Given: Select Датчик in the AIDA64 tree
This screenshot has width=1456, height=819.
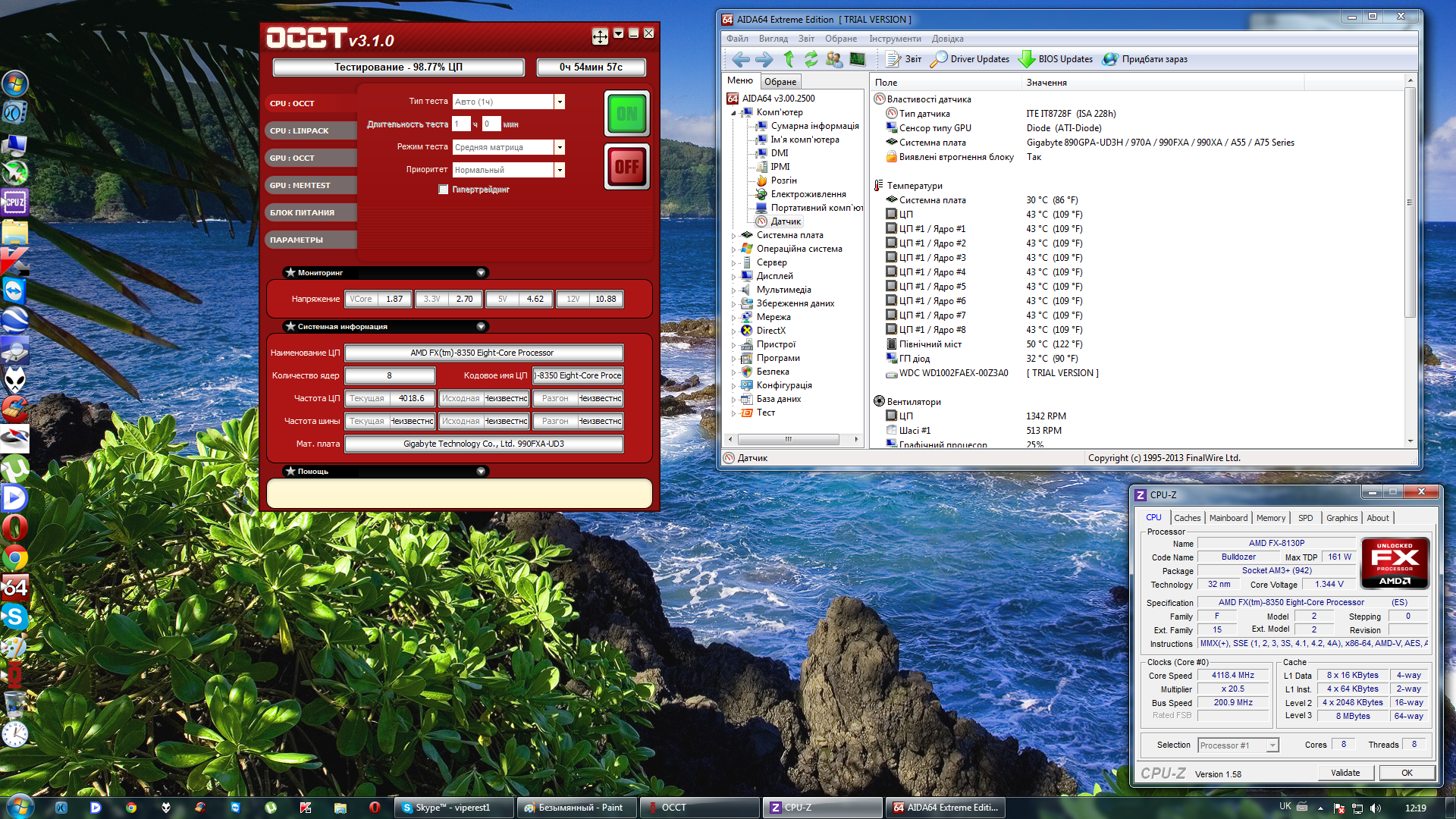Looking at the screenshot, I should tap(786, 221).
